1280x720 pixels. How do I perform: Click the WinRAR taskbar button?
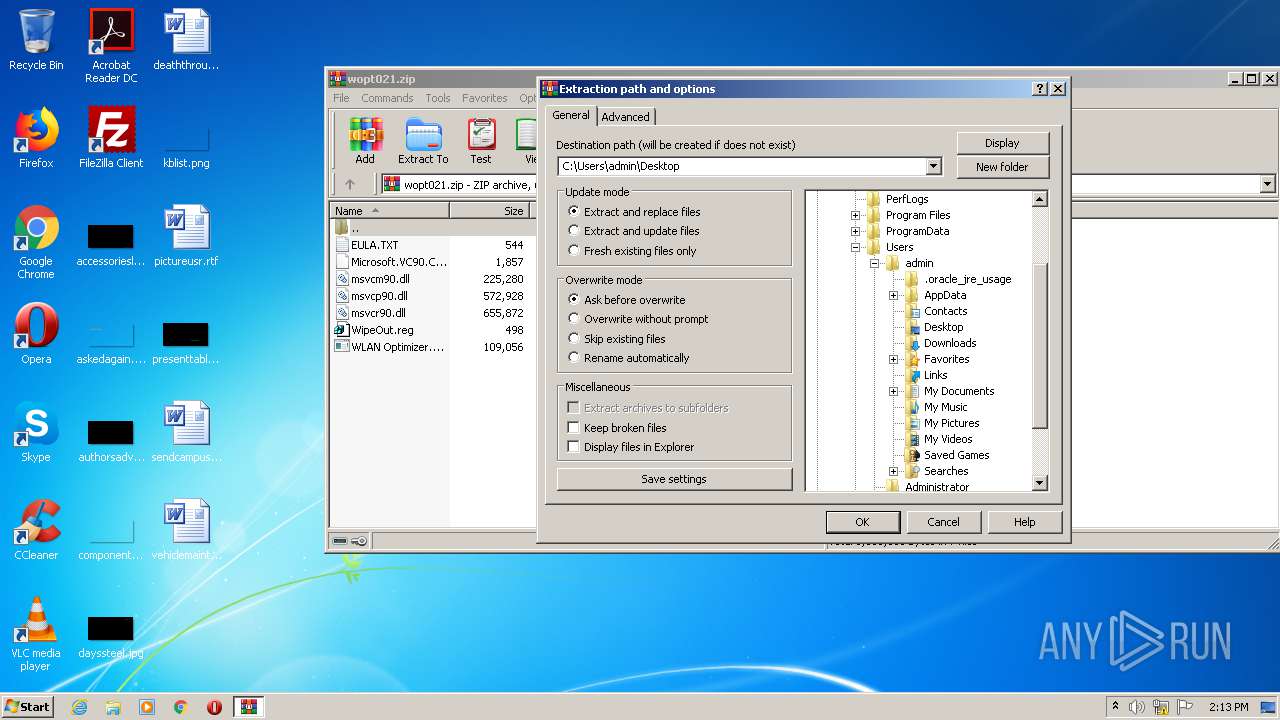click(249, 707)
